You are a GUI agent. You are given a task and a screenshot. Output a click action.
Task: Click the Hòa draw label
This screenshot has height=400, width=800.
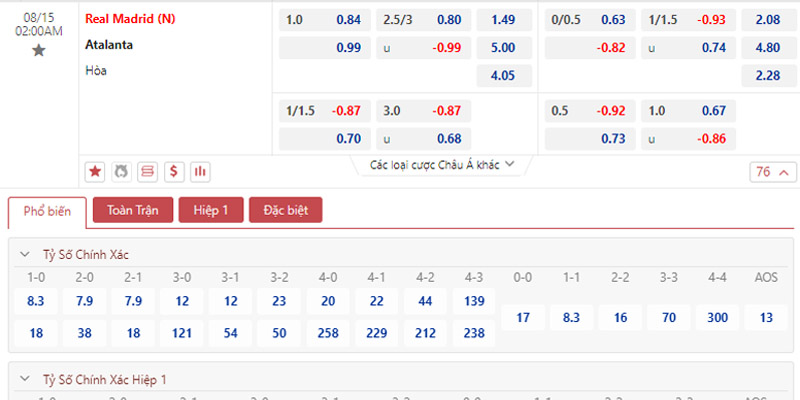(x=96, y=71)
